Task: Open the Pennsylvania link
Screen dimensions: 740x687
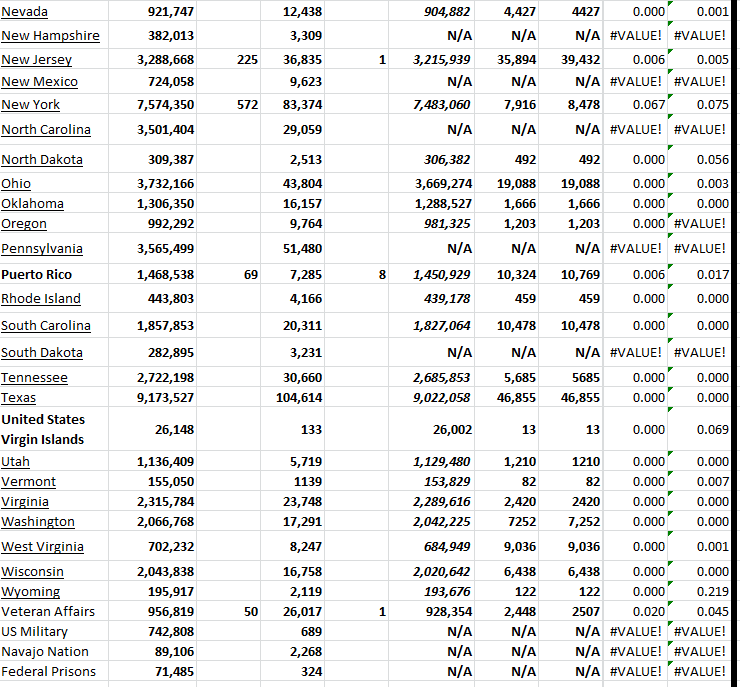Action: pyautogui.click(x=41, y=249)
